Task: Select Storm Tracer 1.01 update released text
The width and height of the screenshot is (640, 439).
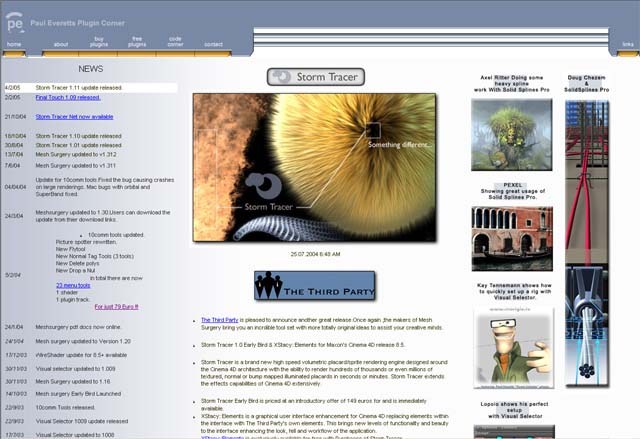Action: (78, 145)
